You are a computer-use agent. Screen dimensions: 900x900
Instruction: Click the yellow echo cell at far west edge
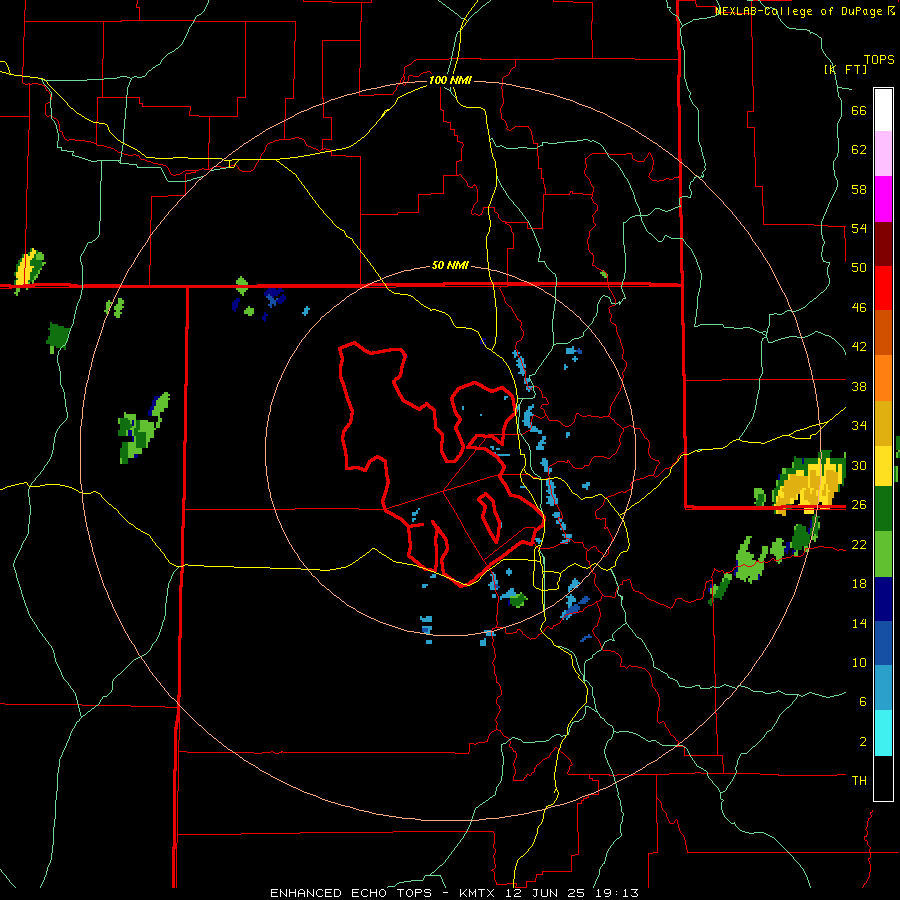click(x=29, y=269)
